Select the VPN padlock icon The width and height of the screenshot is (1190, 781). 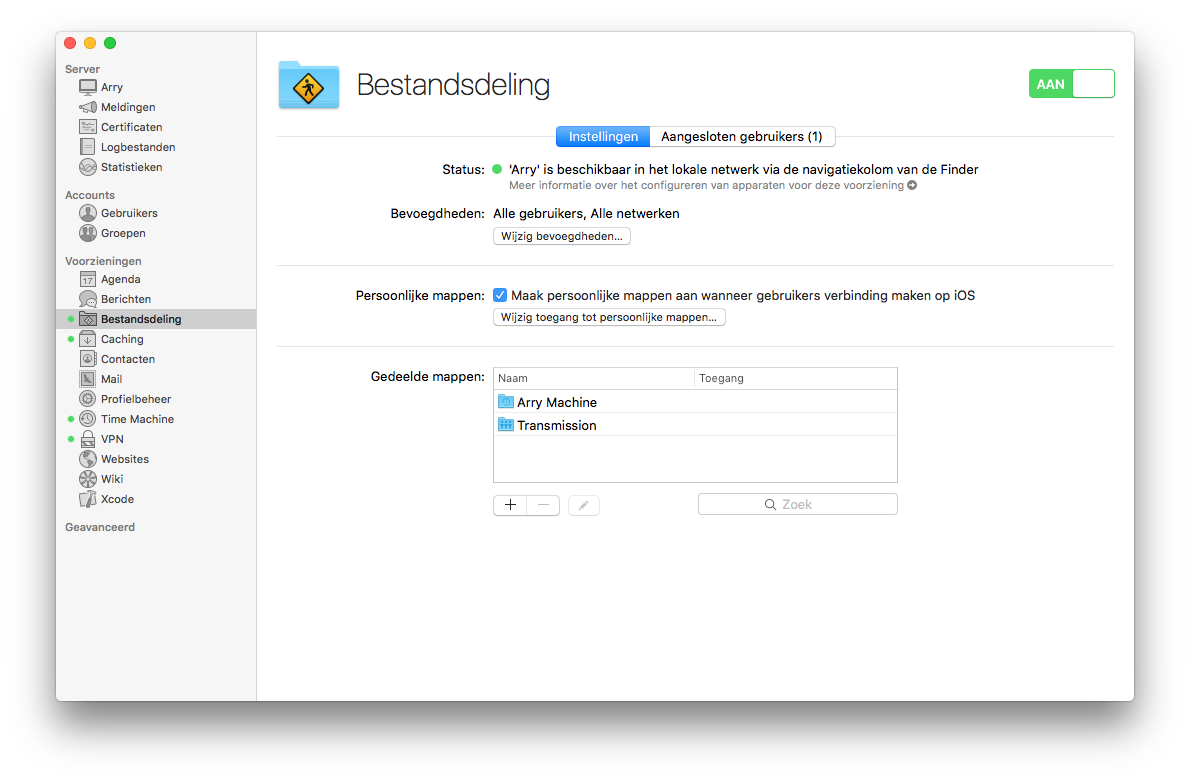[x=88, y=439]
